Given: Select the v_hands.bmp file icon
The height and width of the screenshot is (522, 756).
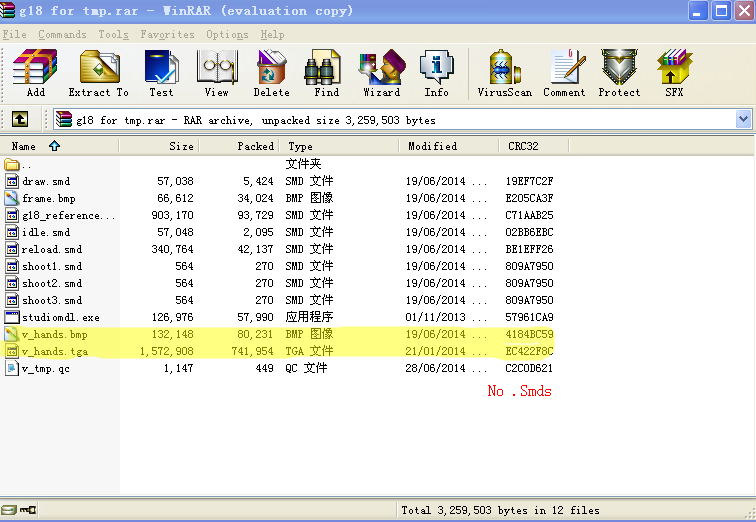Looking at the screenshot, I should tap(12, 334).
